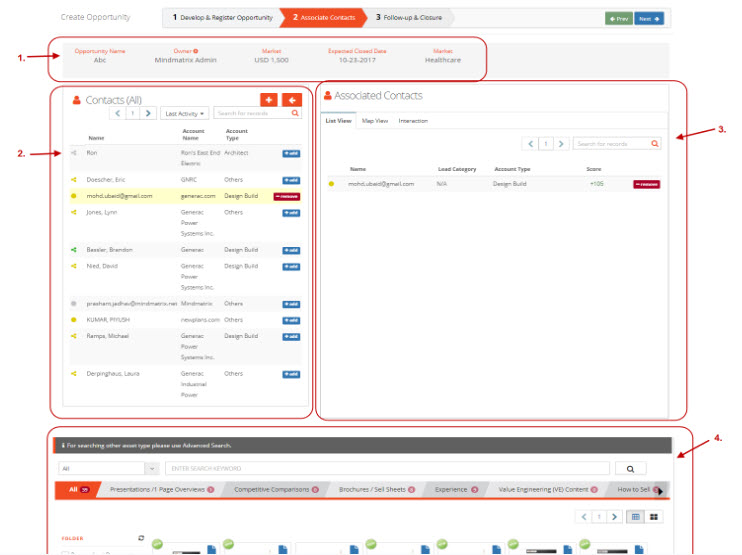
Task: Open Presentations /1 Page Overviews tab
Action: pyautogui.click(x=162, y=490)
